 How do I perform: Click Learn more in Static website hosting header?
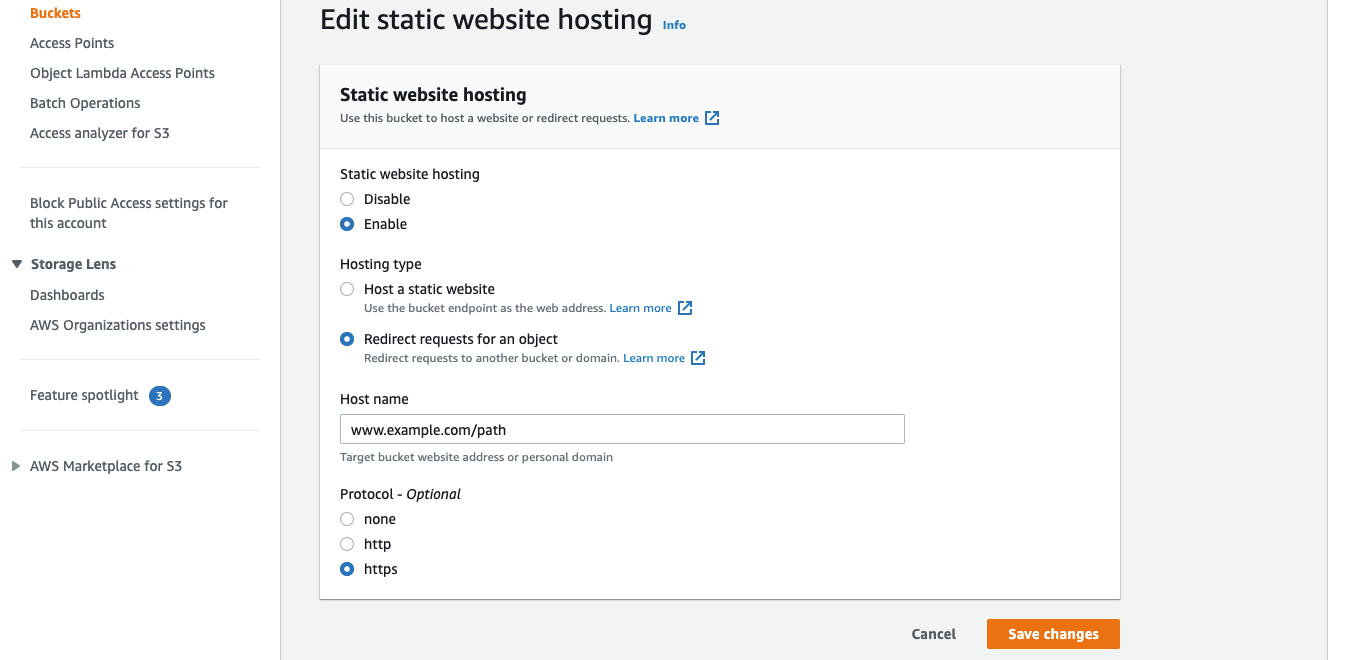(x=666, y=118)
